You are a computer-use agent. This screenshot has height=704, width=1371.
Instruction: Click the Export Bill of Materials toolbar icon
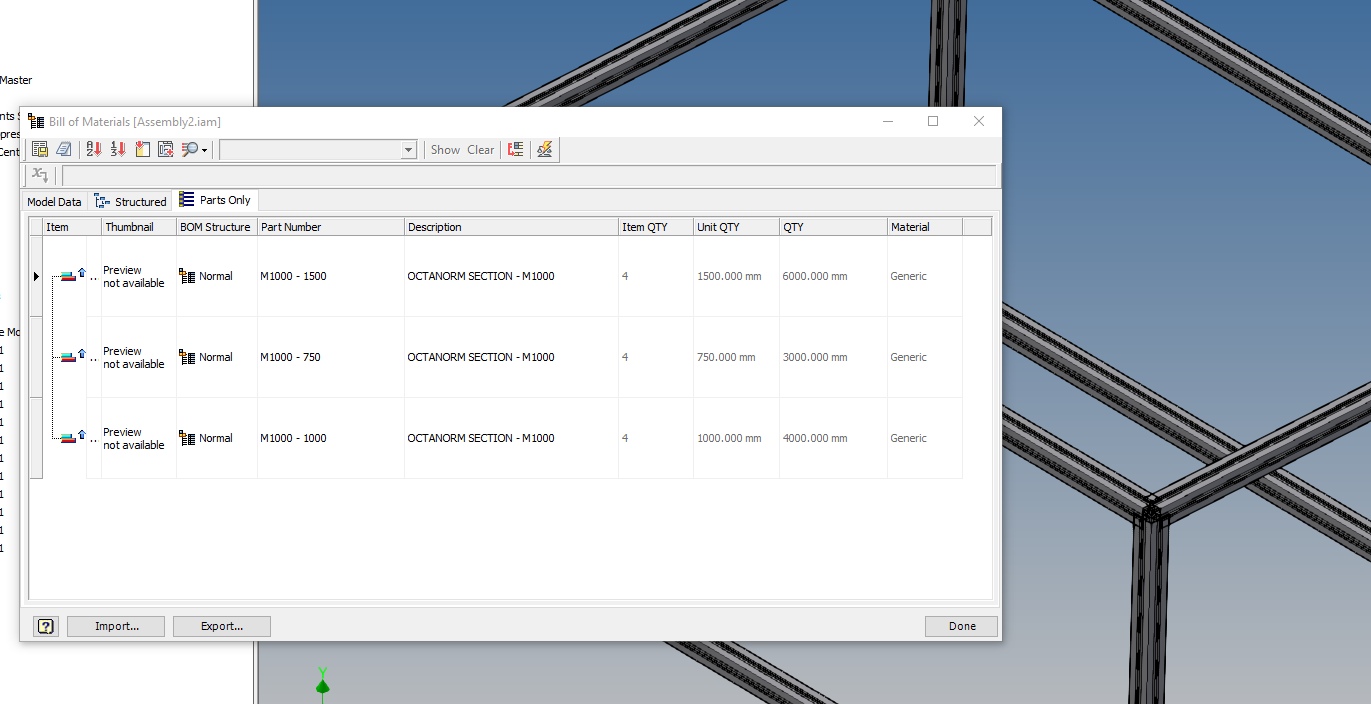click(39, 148)
